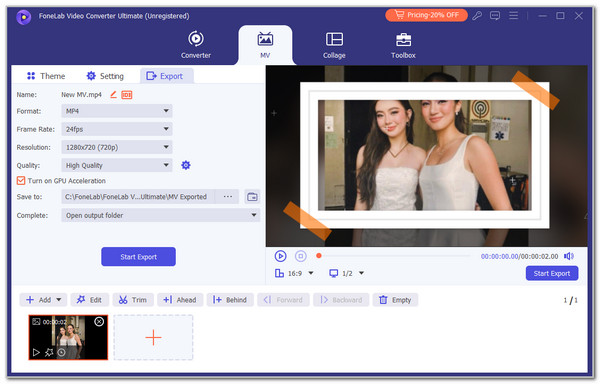Click the image-type icon on clip thumbnail
600x384 pixels.
point(36,322)
